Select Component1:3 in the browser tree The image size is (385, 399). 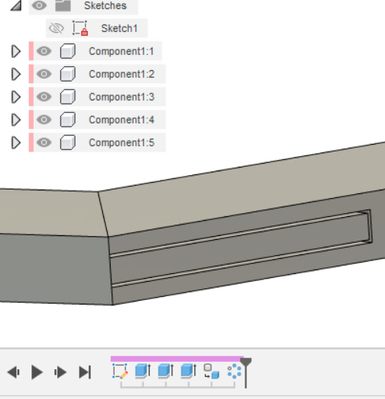(x=121, y=97)
